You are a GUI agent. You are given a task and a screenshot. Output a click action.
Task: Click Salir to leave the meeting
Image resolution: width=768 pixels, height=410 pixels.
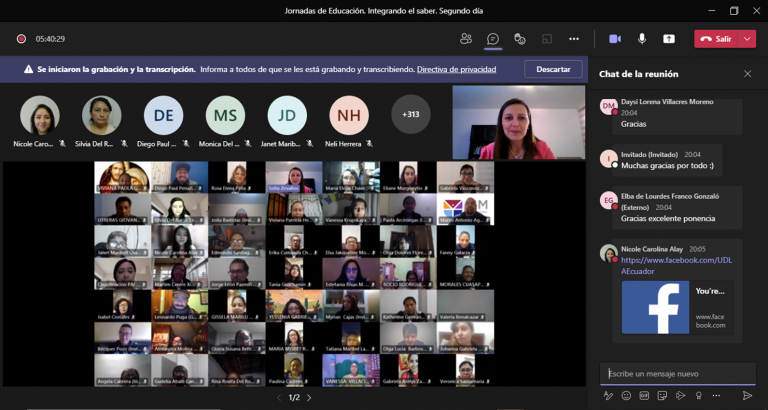click(x=716, y=39)
